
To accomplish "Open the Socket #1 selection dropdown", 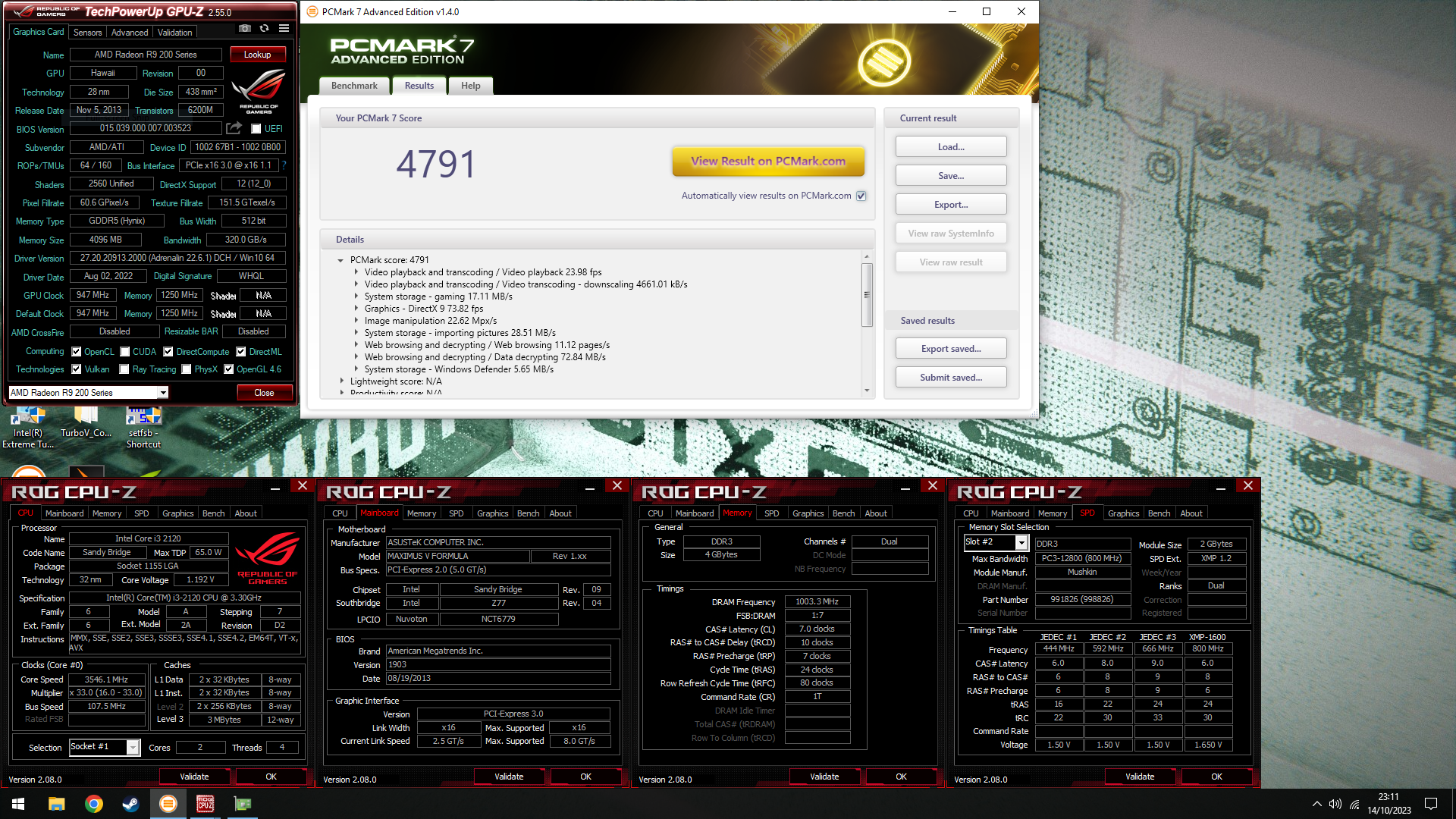I will 133,748.
